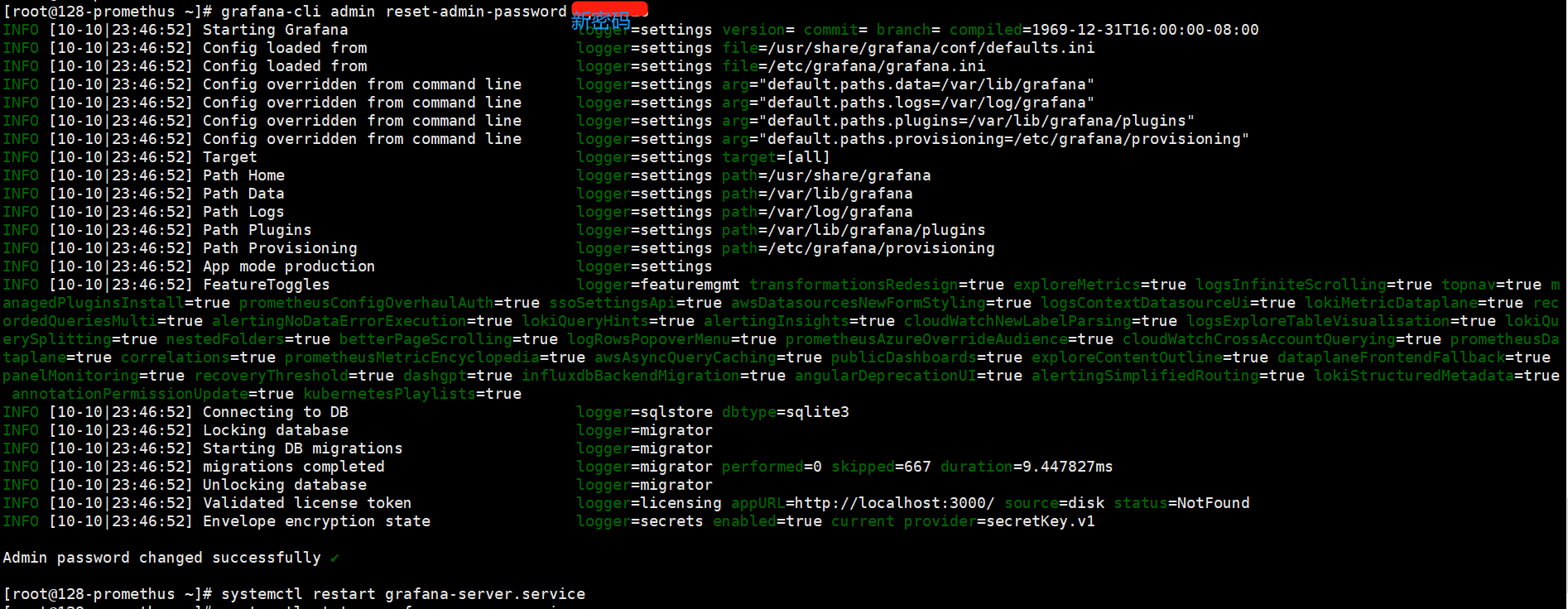Click the 'Locking database' message
Screen dimensions: 1568x609
276,430
